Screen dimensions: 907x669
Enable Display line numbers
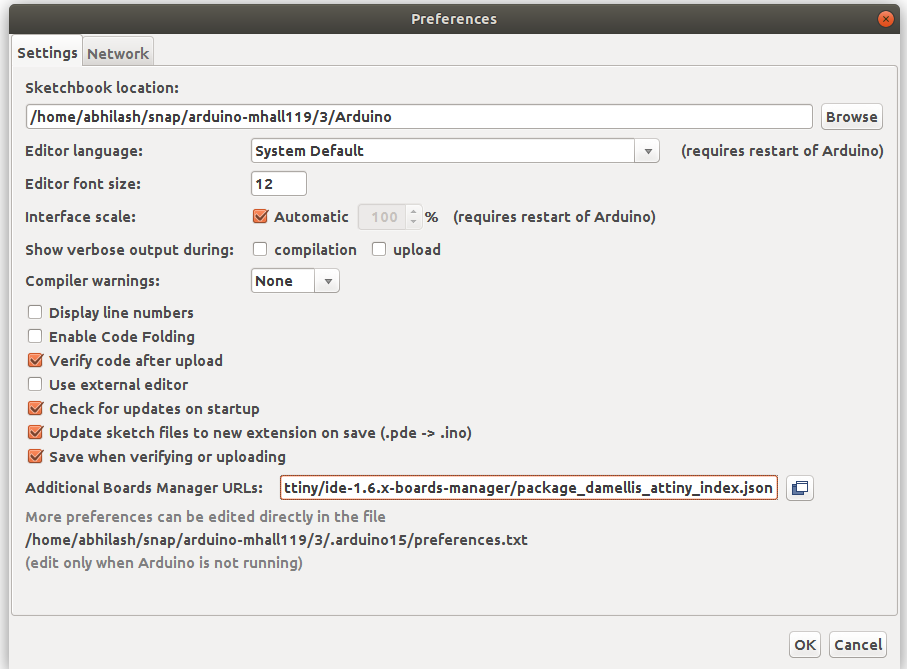[x=35, y=312]
